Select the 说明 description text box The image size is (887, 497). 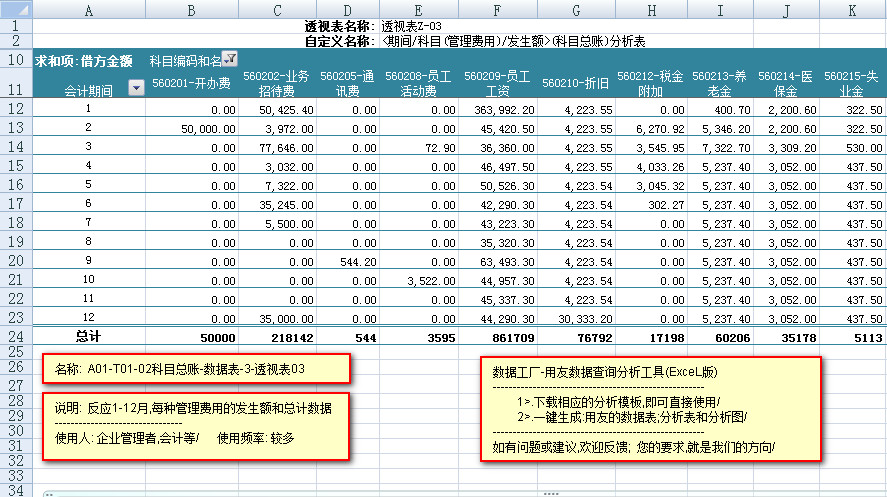(x=195, y=423)
